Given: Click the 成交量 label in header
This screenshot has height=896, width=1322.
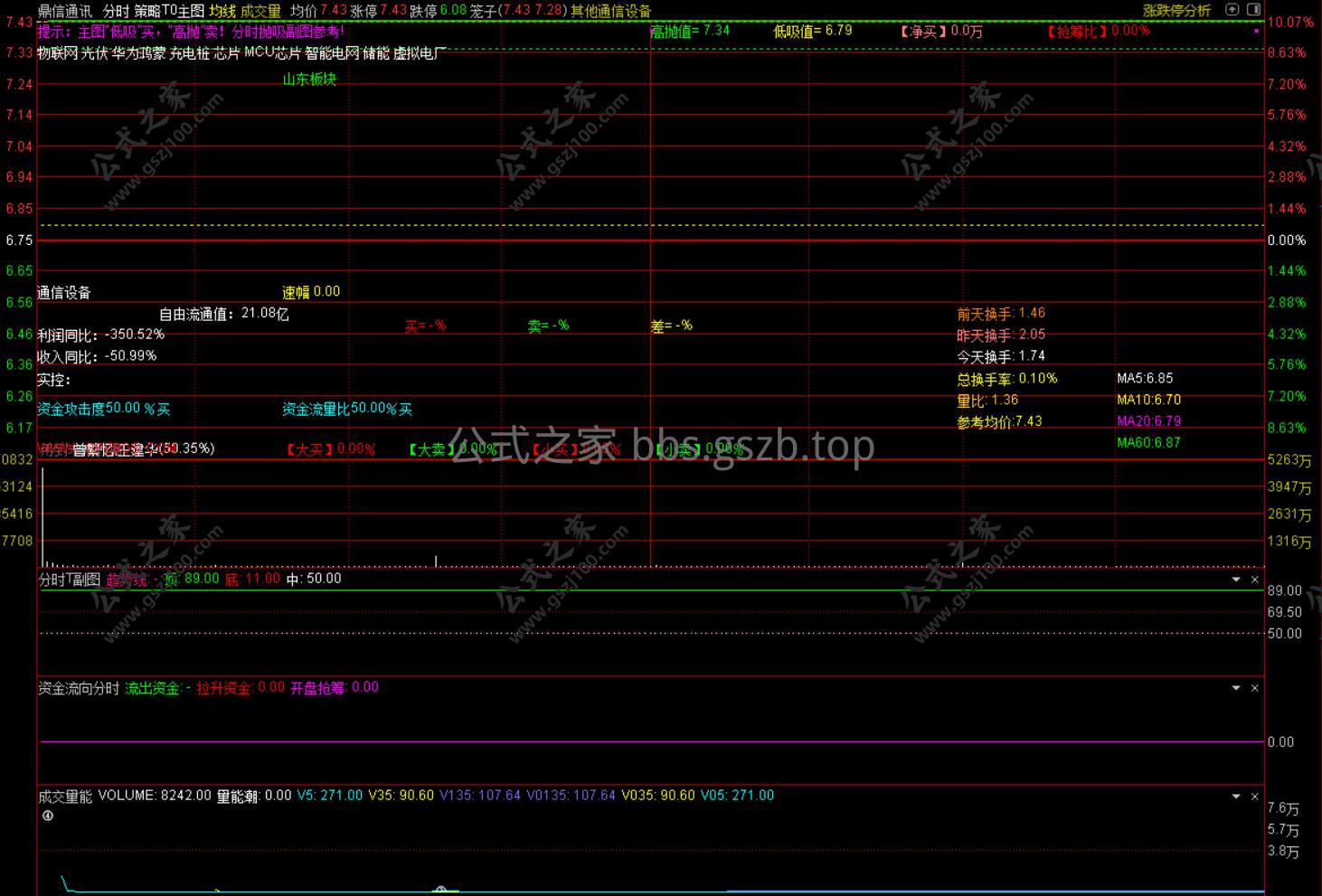Looking at the screenshot, I should click(260, 11).
